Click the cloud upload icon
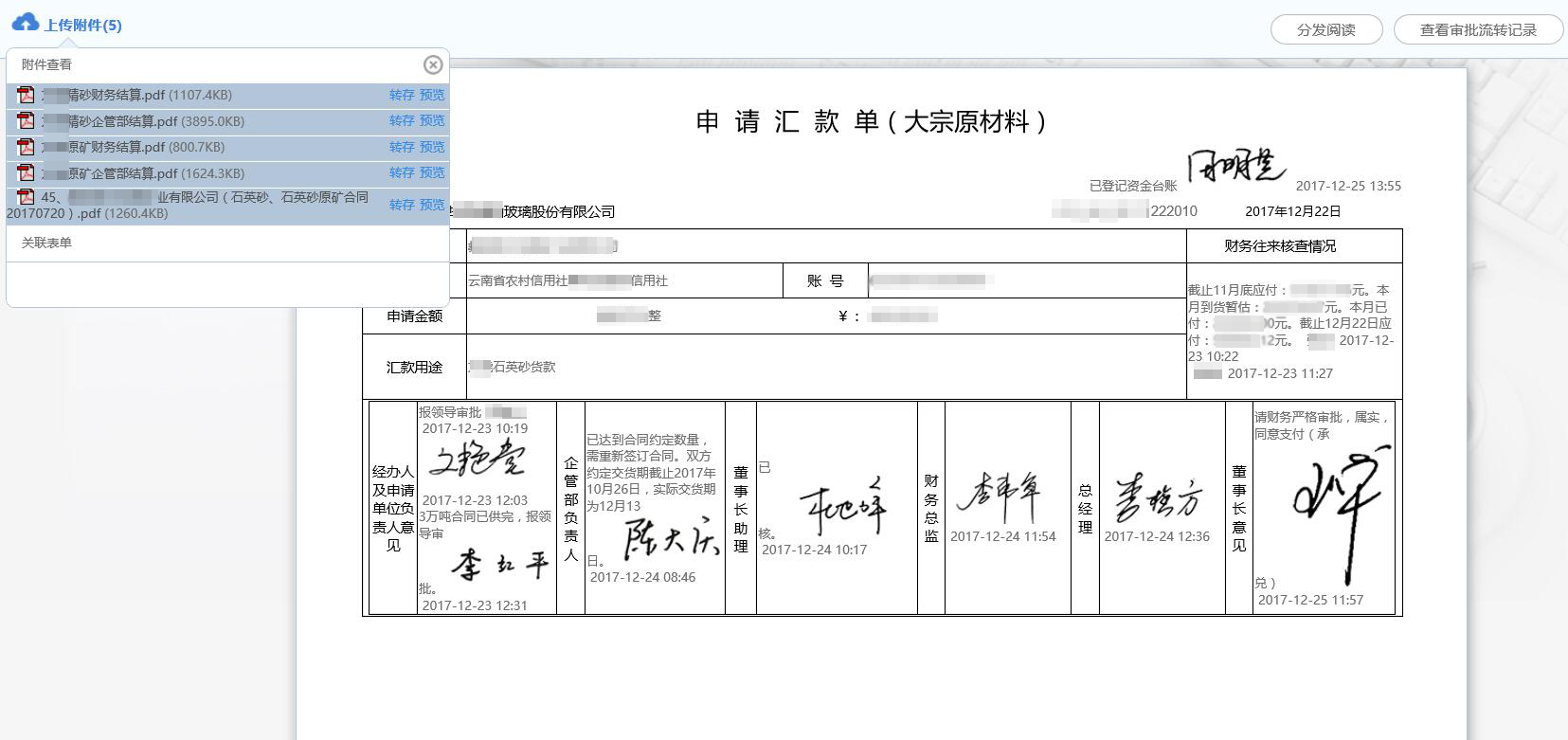Image resolution: width=1568 pixels, height=740 pixels. [x=25, y=23]
